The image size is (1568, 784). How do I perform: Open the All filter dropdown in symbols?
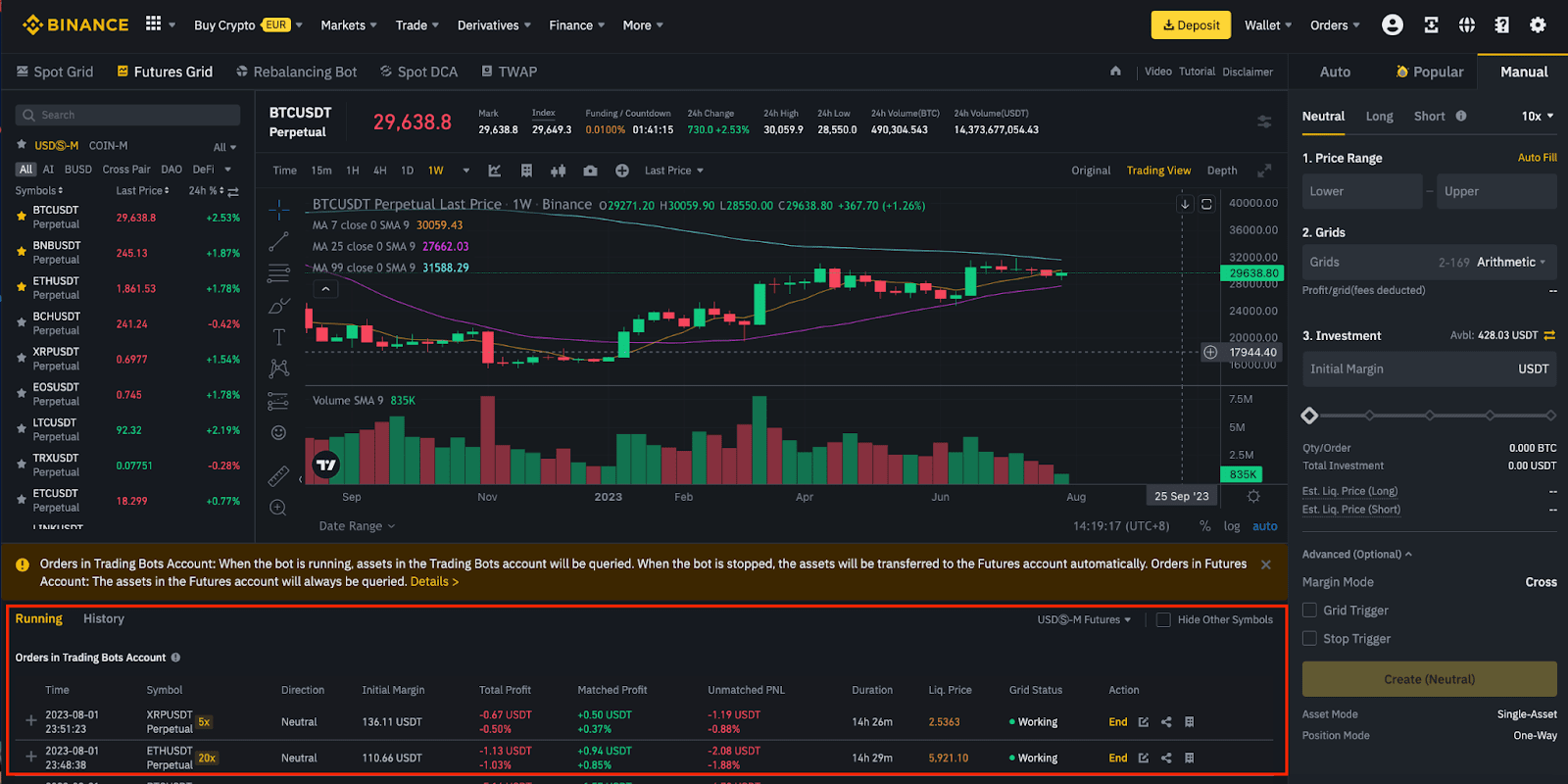click(x=225, y=147)
